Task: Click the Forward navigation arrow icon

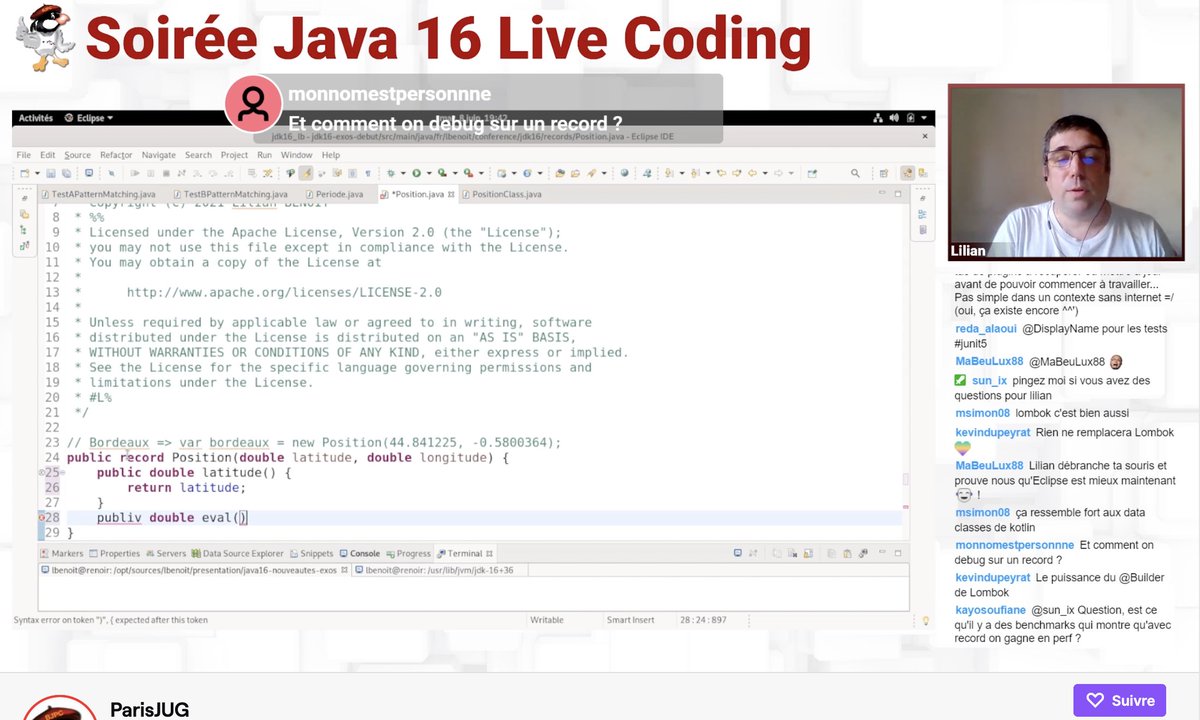Action: [778, 173]
